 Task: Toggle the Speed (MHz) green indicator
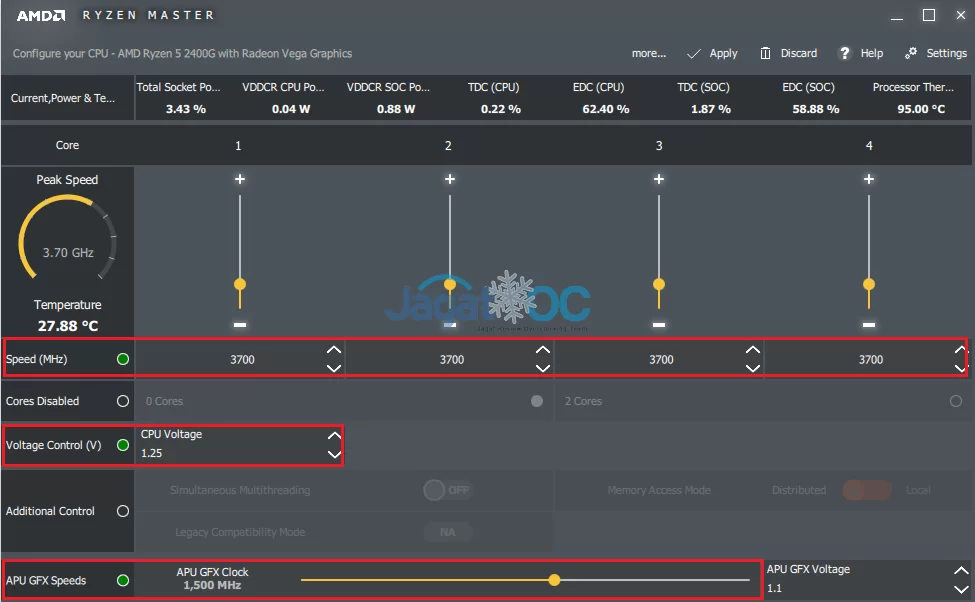[x=123, y=359]
